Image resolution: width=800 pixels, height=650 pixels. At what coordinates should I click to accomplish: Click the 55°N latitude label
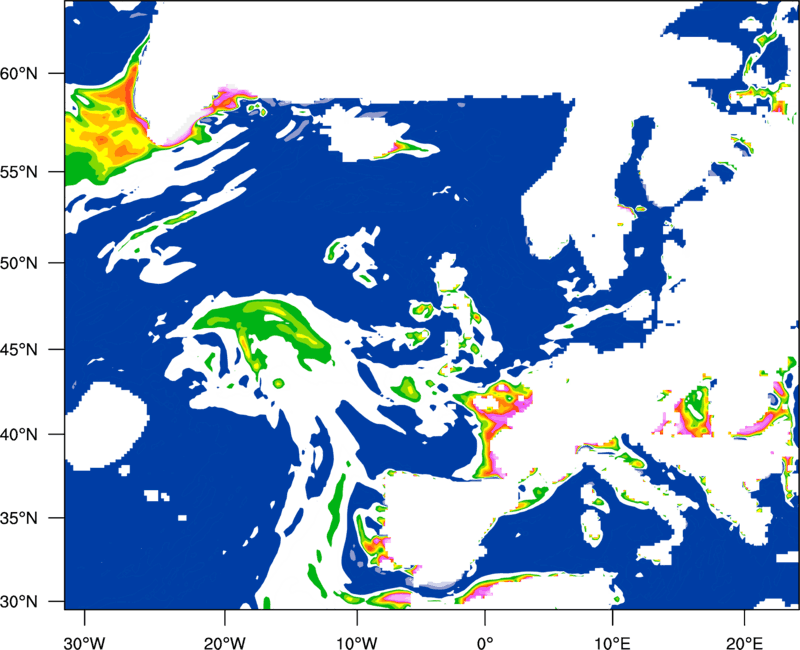[x=19, y=172]
